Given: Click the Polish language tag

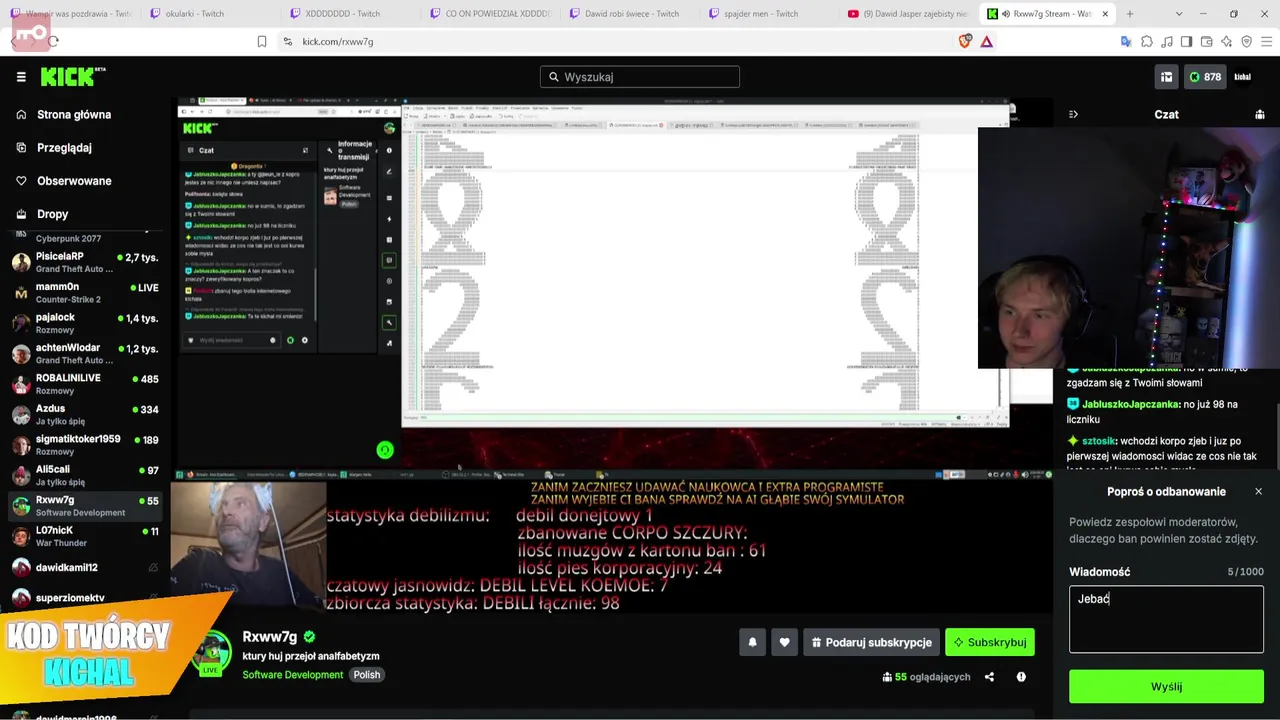Looking at the screenshot, I should point(366,675).
